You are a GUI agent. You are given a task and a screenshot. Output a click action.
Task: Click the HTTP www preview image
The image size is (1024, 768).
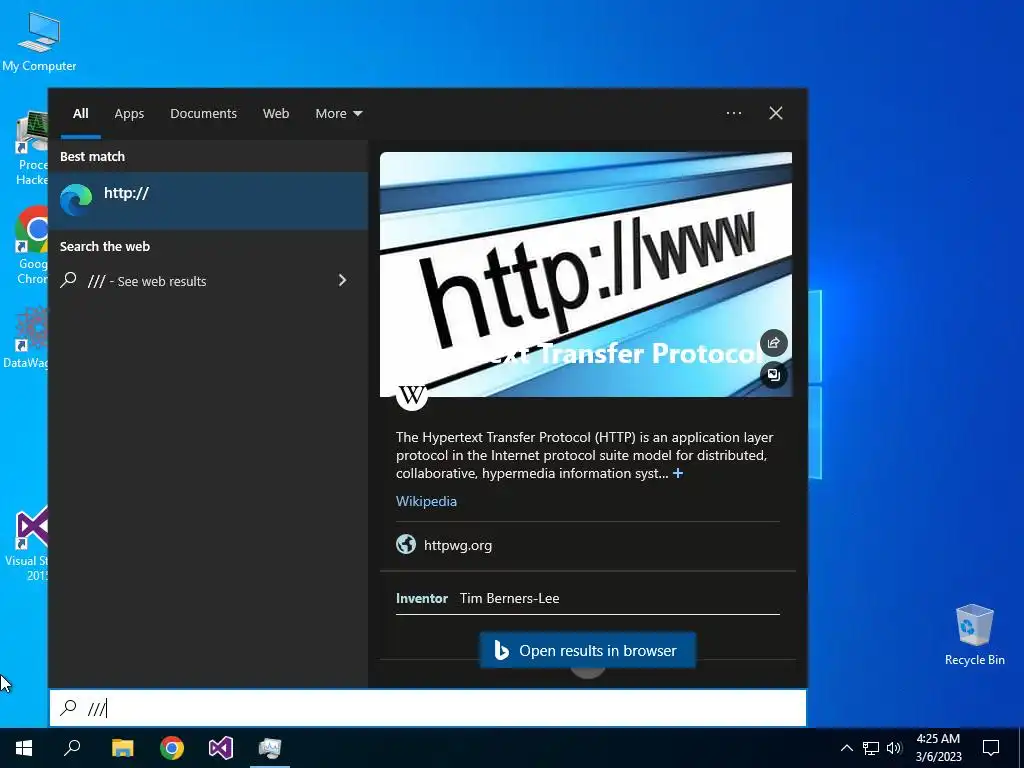586,274
